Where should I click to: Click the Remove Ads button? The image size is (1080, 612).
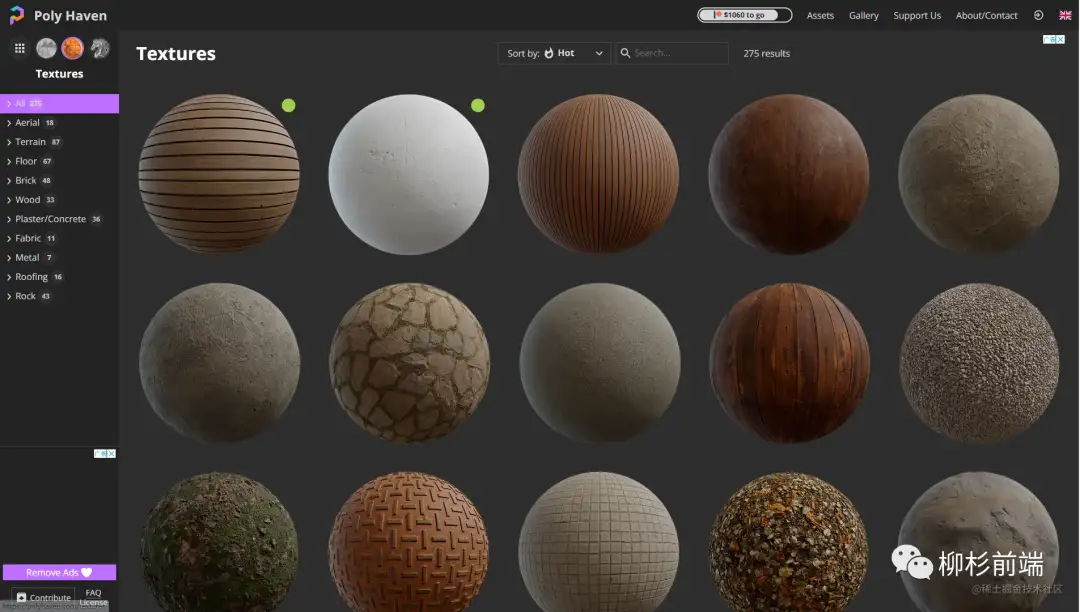[59, 573]
